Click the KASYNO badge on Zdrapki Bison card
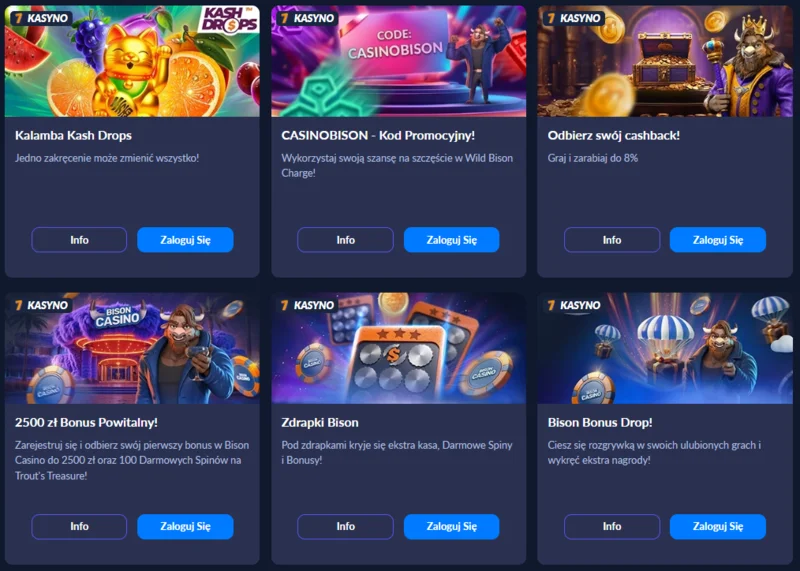The width and height of the screenshot is (800, 571). (308, 305)
